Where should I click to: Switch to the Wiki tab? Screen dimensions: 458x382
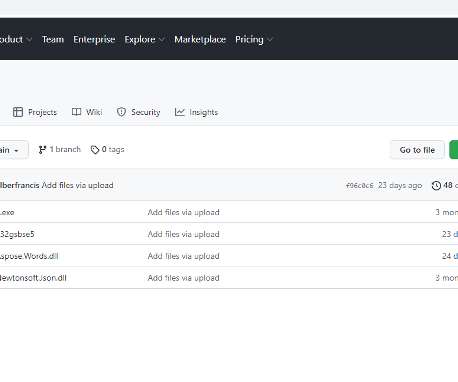coord(87,112)
